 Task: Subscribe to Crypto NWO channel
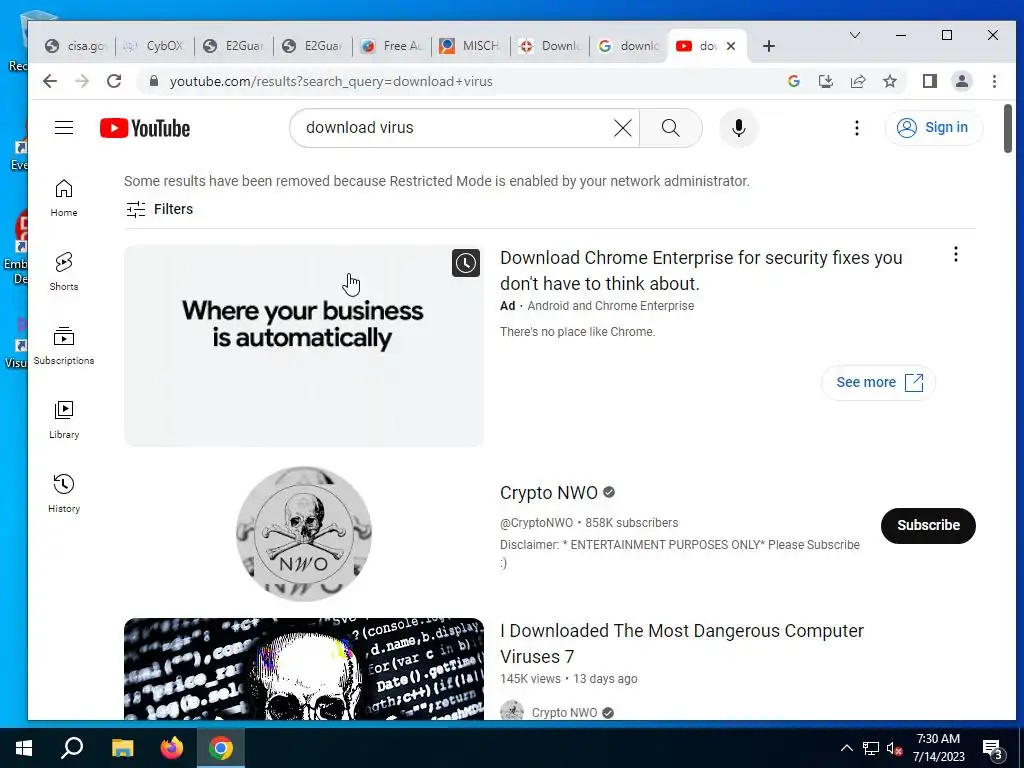tap(928, 525)
